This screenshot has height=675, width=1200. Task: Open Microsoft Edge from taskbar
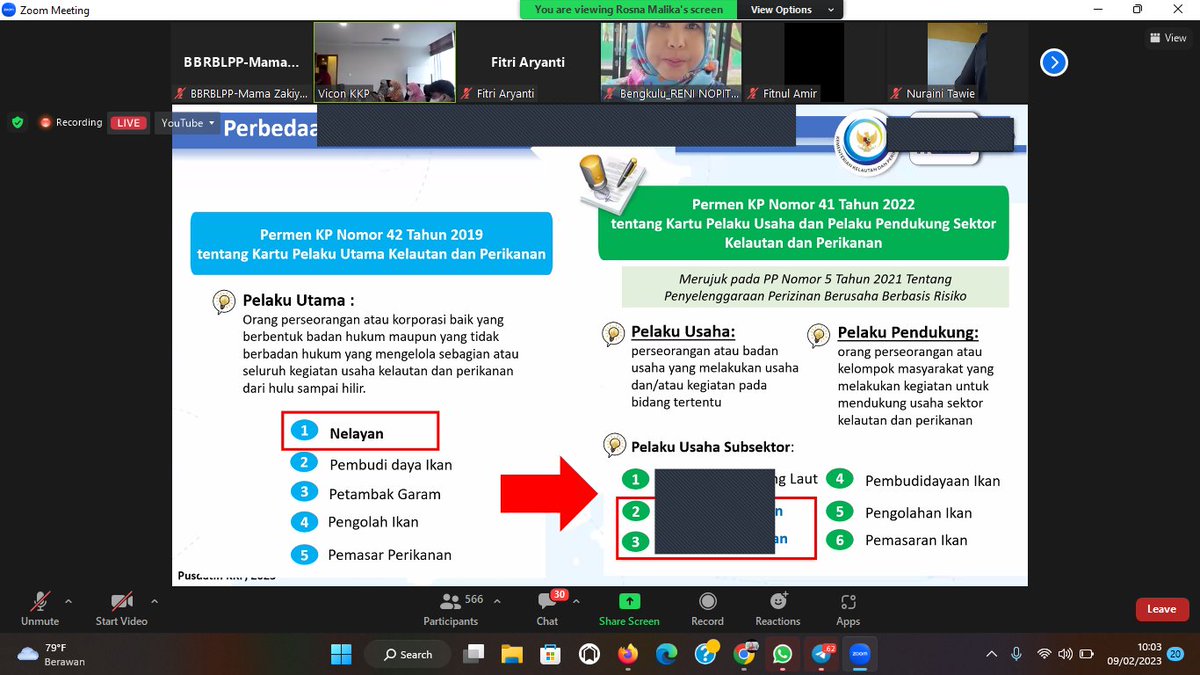pos(667,654)
